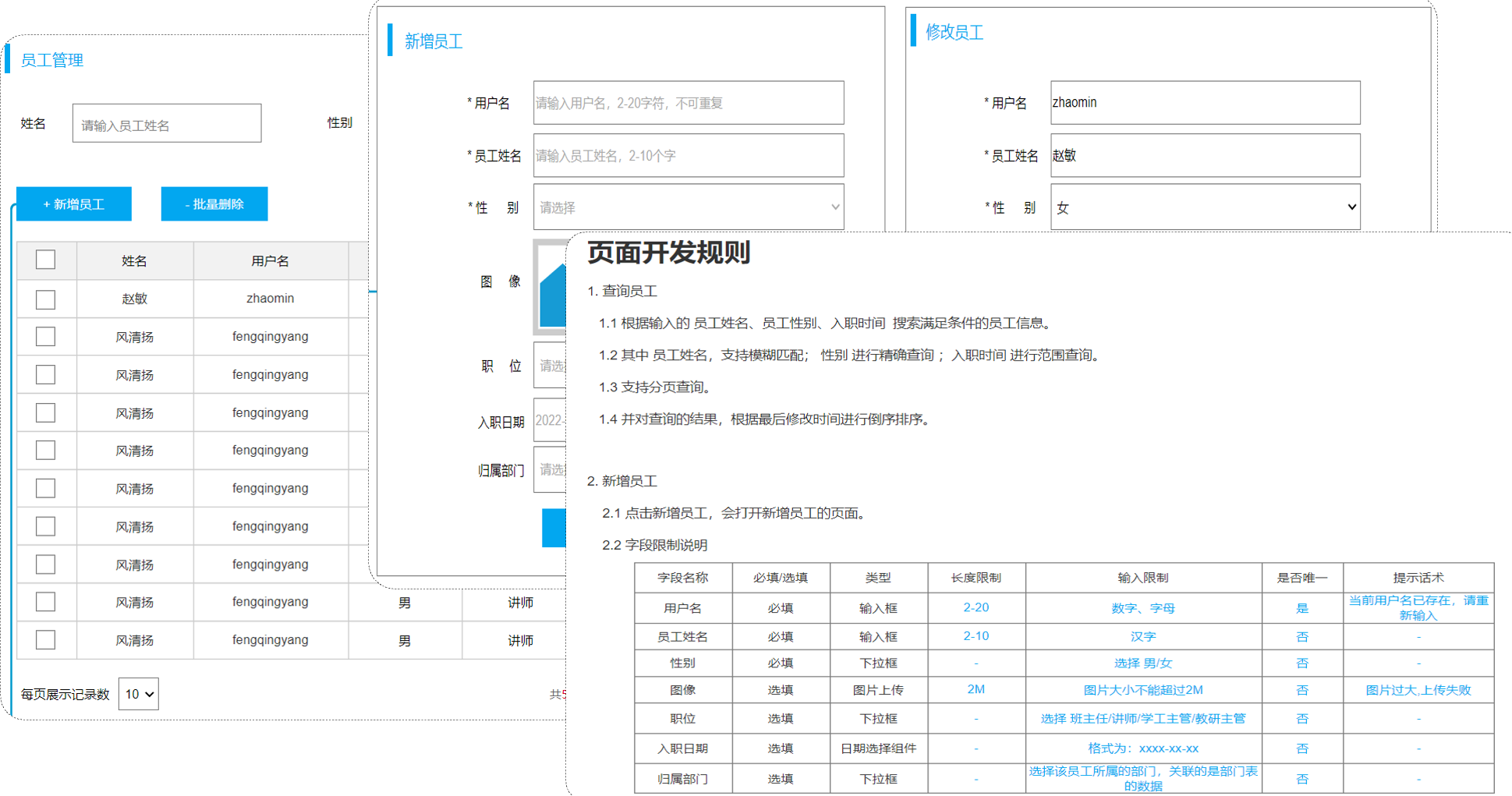Click the 格式为：xxxx-xx-xx cell
The image size is (1512, 796).
click(x=1143, y=748)
